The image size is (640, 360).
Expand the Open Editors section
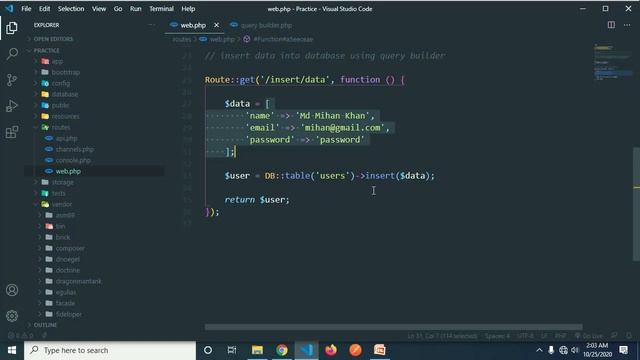(53, 39)
